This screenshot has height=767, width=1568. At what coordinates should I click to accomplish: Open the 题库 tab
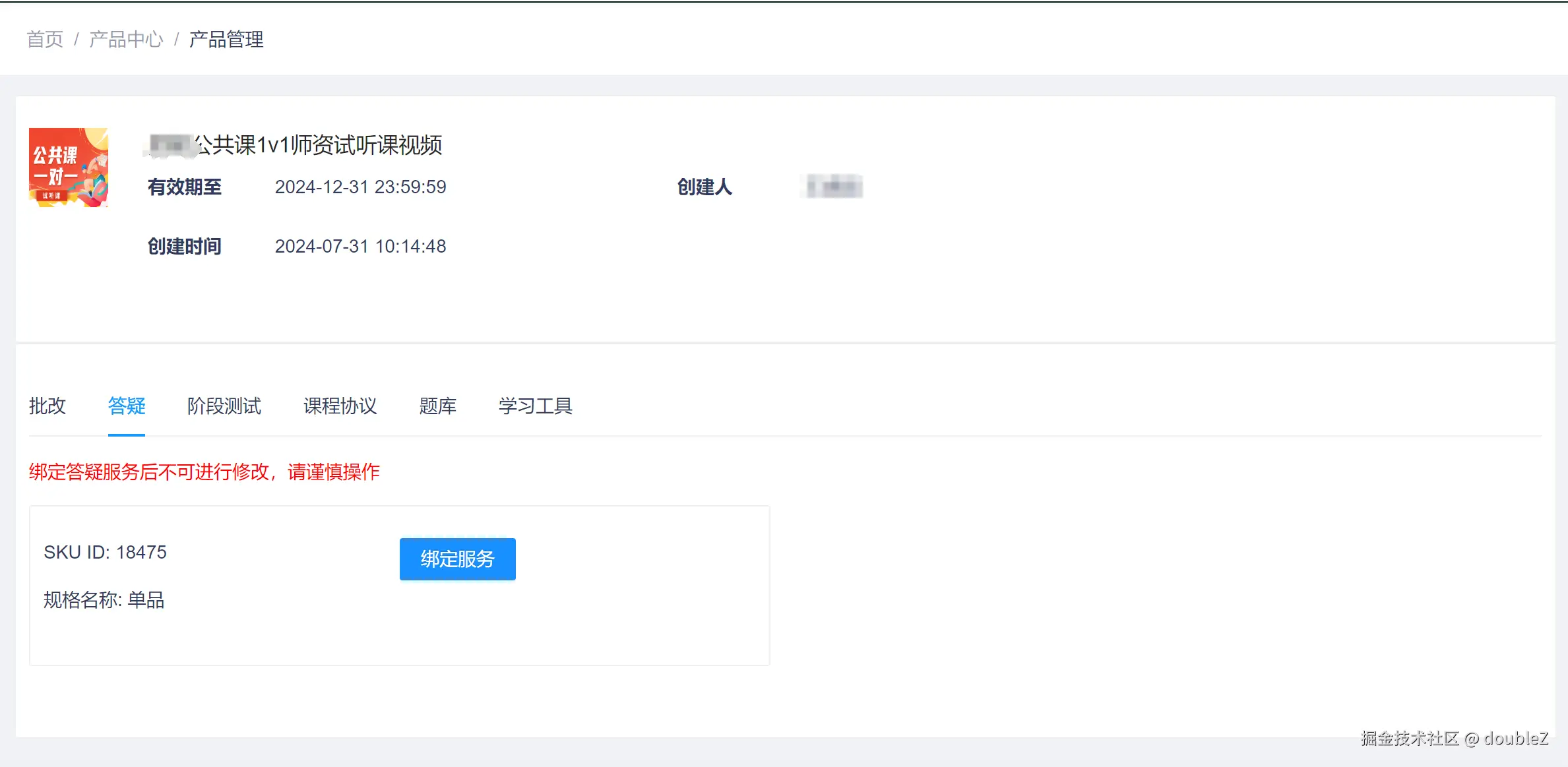coord(438,406)
